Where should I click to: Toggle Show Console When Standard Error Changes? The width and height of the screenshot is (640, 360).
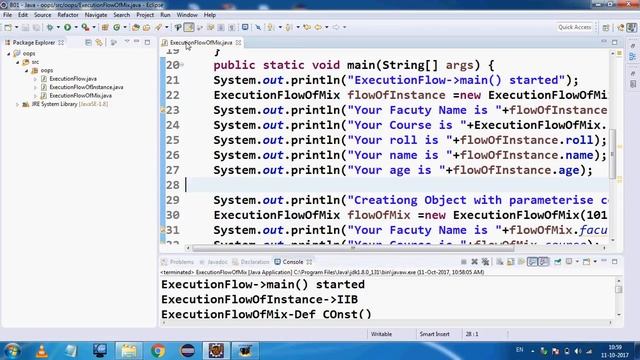[x=544, y=262]
